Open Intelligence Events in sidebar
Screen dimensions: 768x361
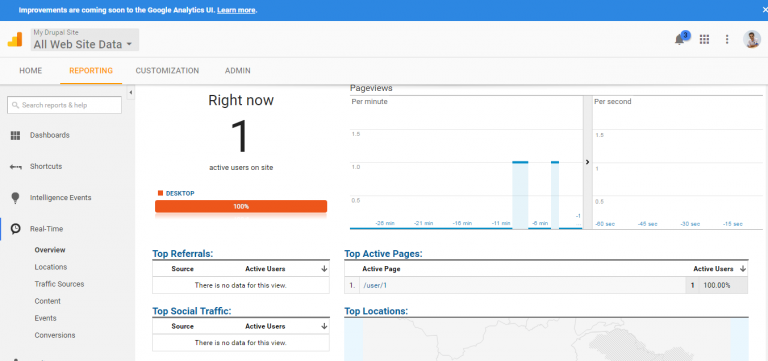[x=61, y=198]
